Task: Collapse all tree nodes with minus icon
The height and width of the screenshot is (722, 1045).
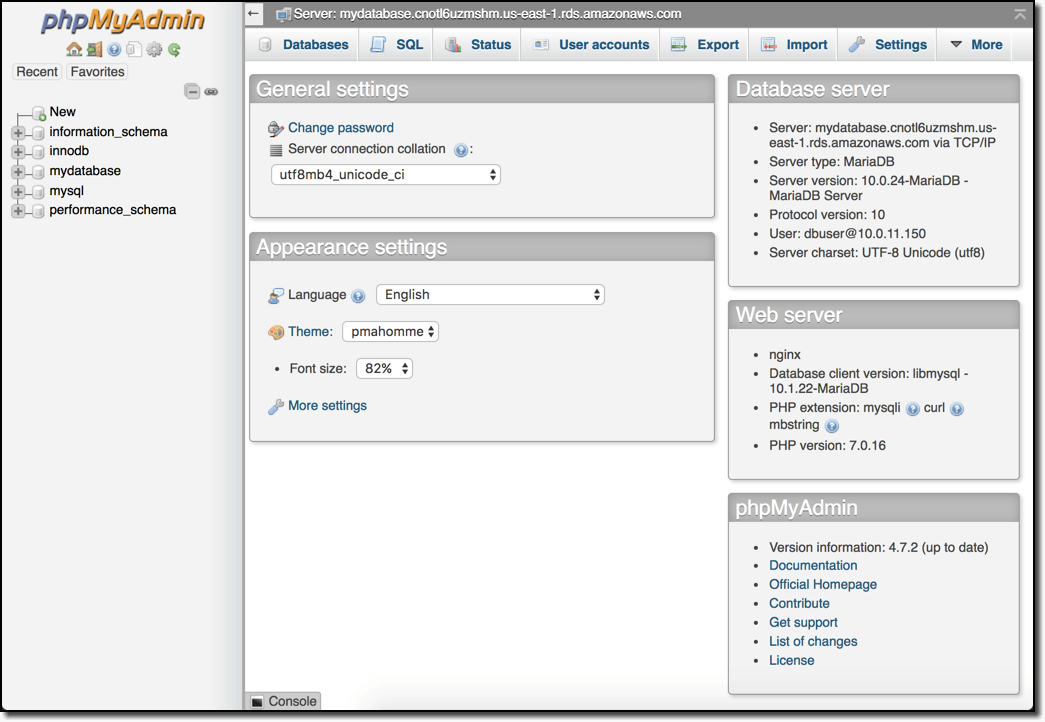Action: coord(192,91)
